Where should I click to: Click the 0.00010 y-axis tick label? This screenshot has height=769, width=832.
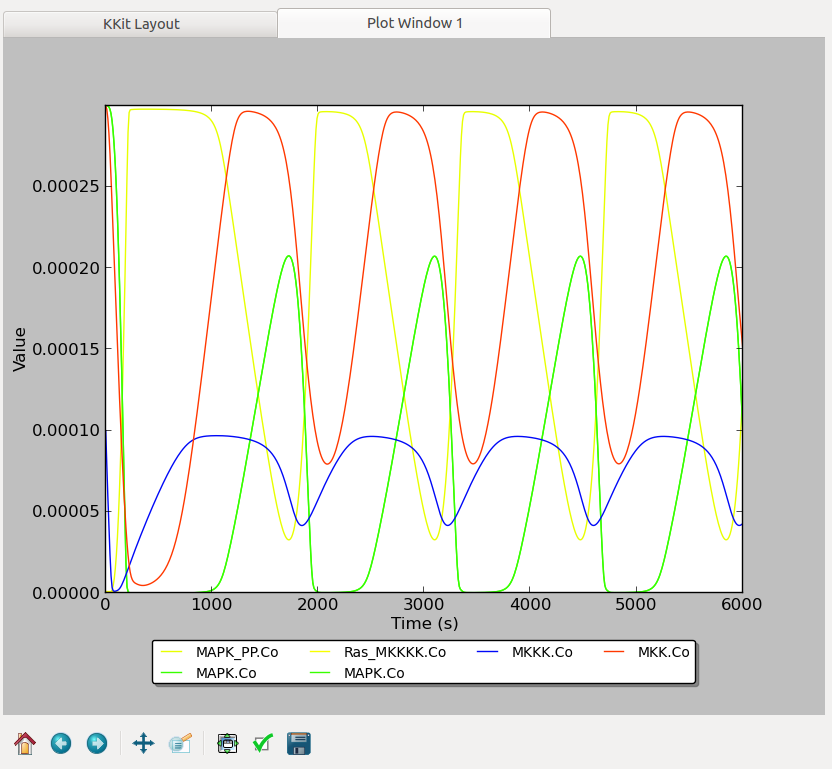66,430
